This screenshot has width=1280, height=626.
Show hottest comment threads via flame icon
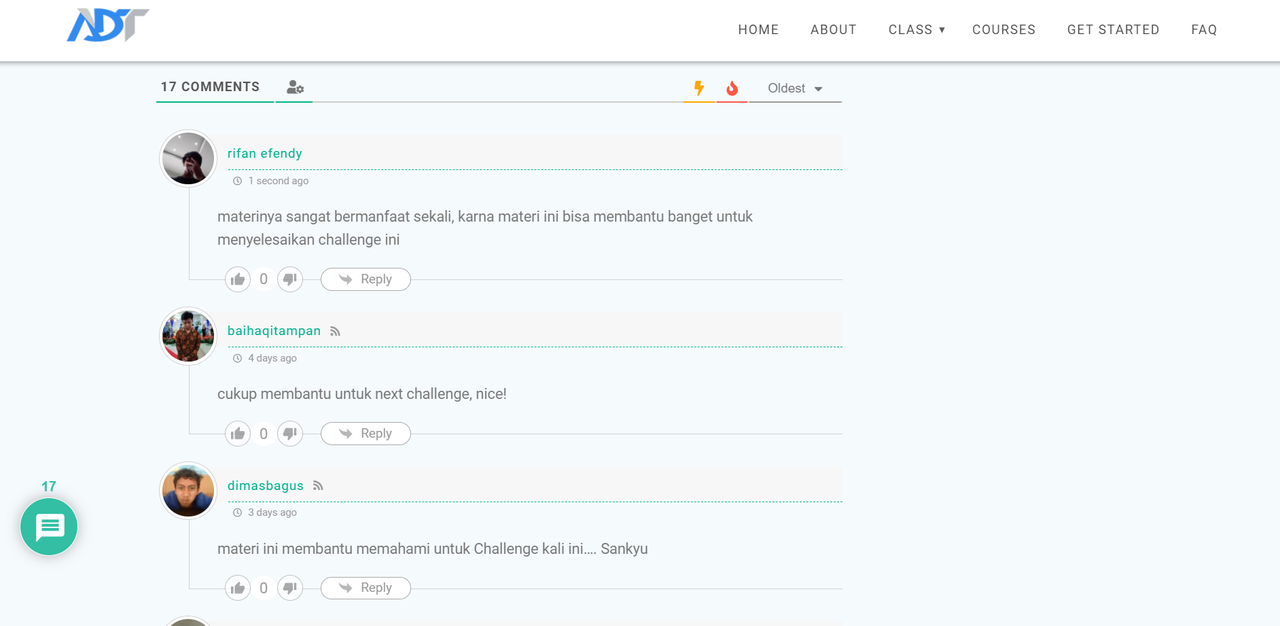point(732,88)
